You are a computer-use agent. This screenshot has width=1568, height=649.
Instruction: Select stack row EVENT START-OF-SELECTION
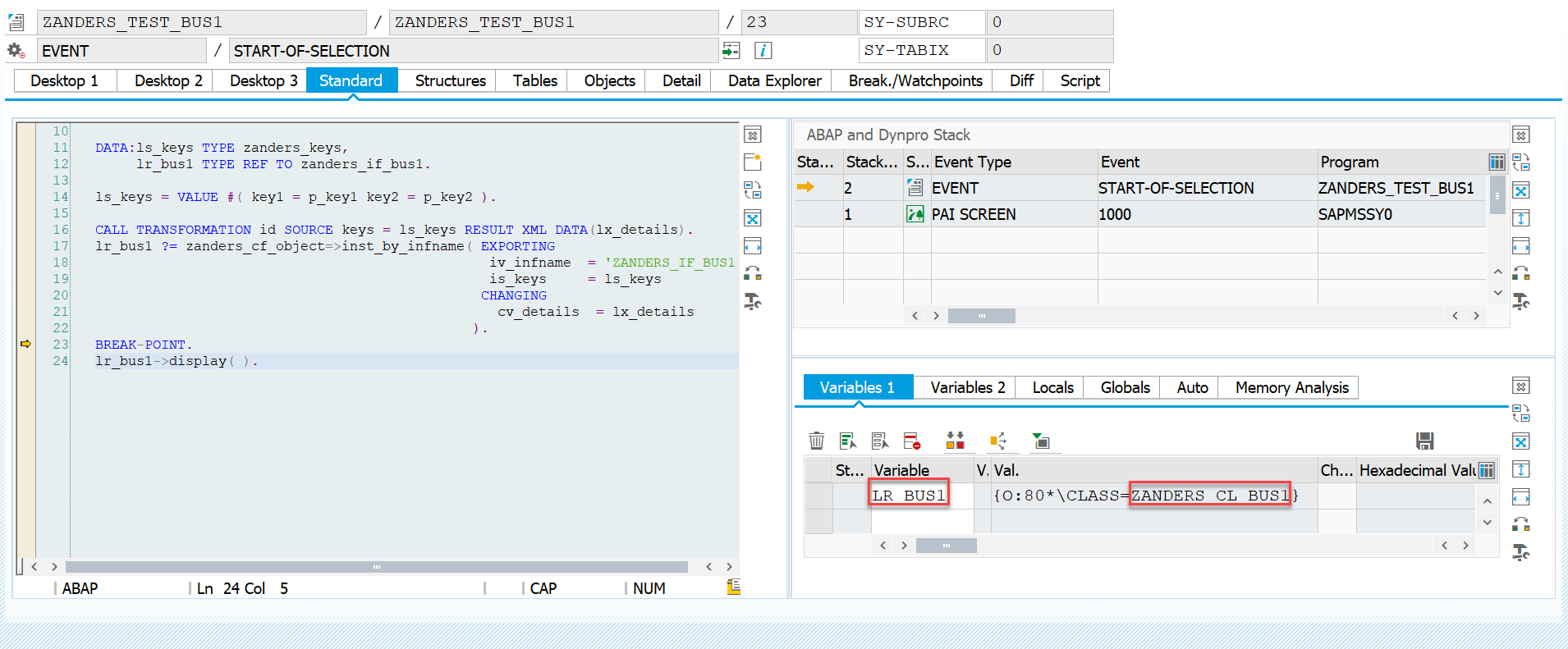point(1140,188)
